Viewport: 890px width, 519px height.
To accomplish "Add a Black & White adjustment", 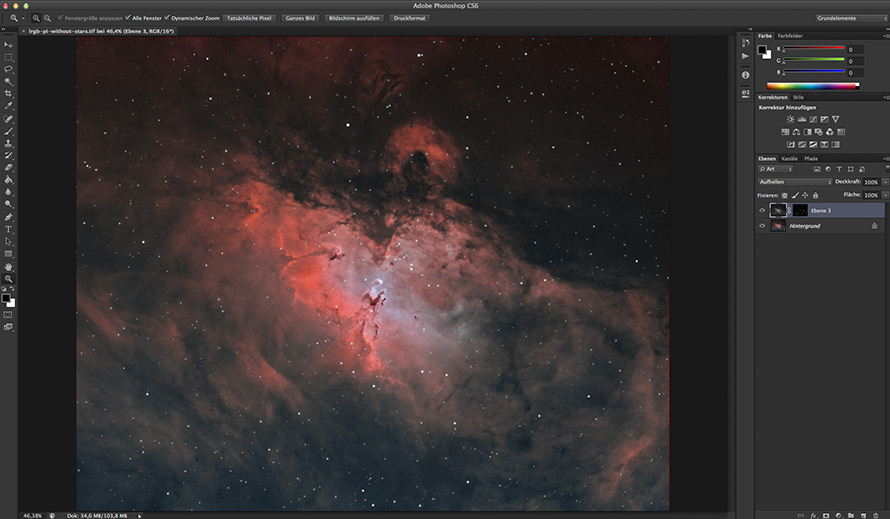I will [x=807, y=132].
